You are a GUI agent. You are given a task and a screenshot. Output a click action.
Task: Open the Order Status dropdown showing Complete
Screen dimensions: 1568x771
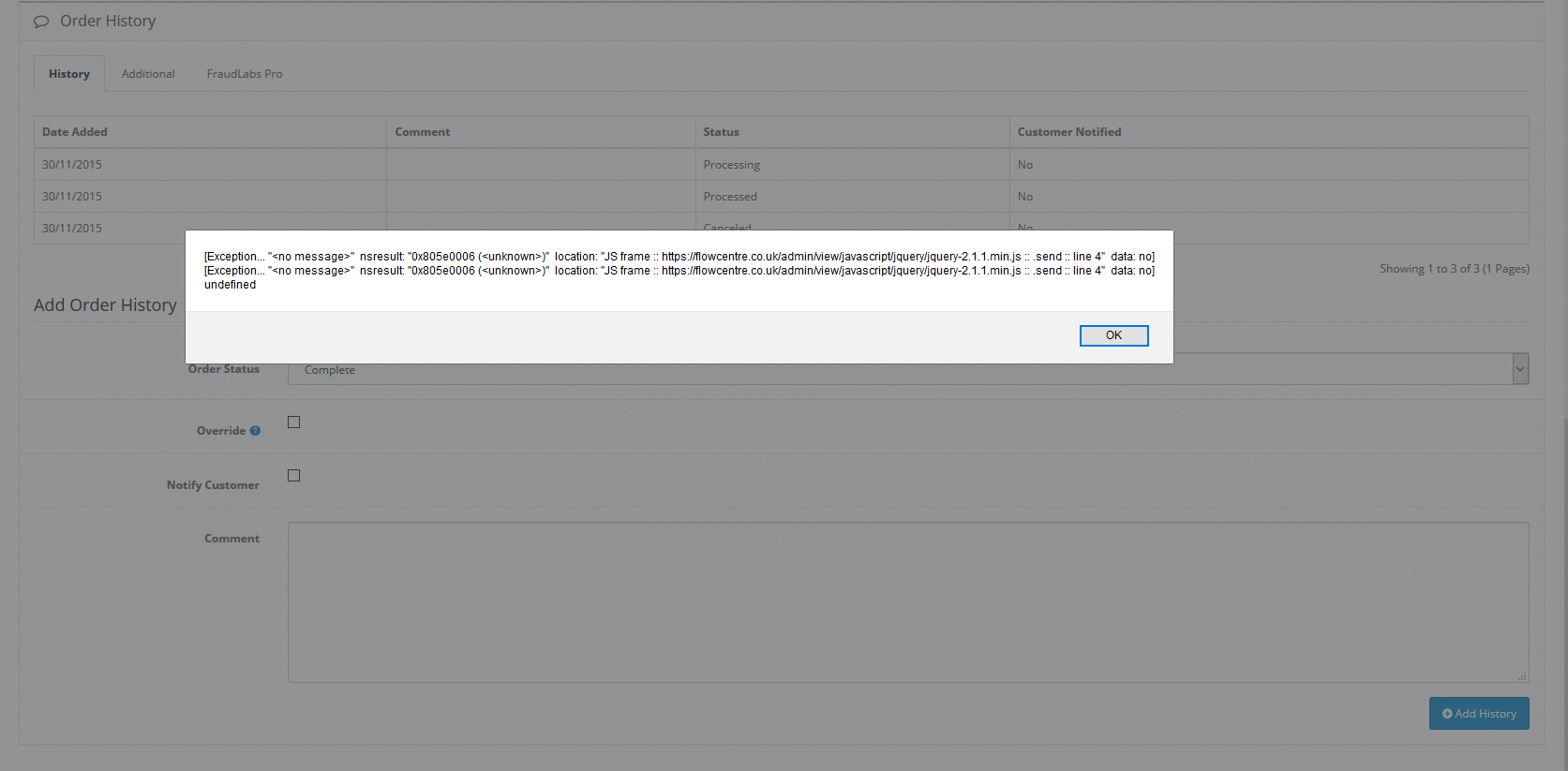click(907, 369)
